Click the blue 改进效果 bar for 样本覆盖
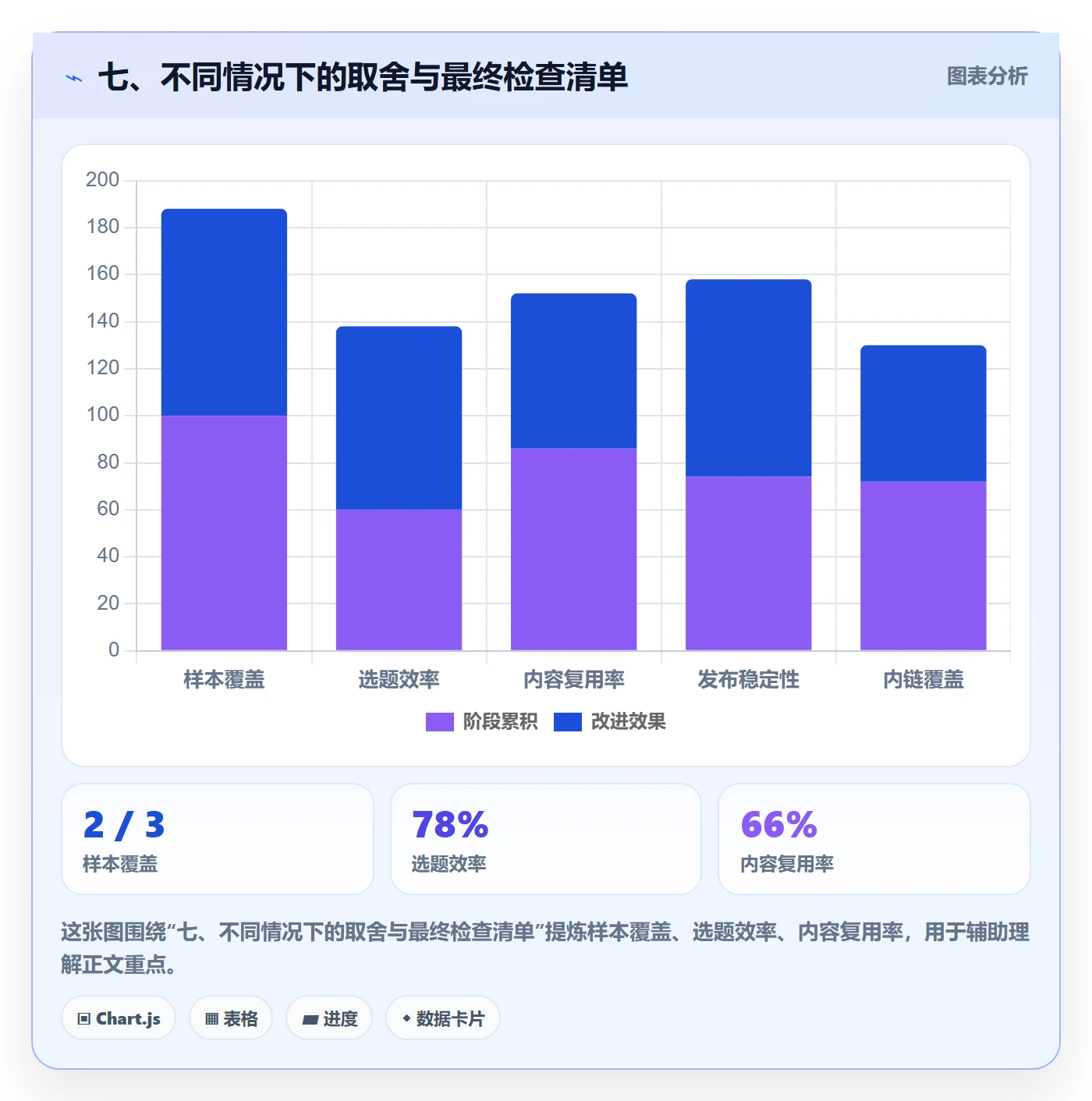Image resolution: width=1092 pixels, height=1101 pixels. click(224, 312)
